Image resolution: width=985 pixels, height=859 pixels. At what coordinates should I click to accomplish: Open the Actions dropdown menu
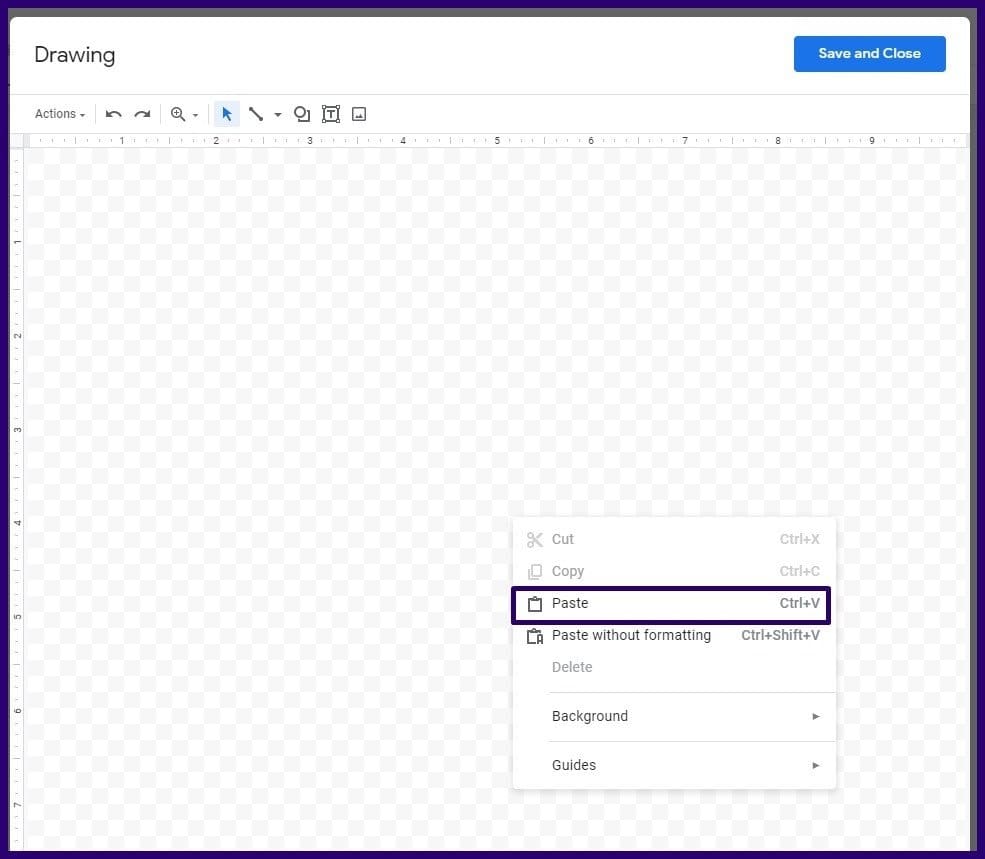[60, 114]
